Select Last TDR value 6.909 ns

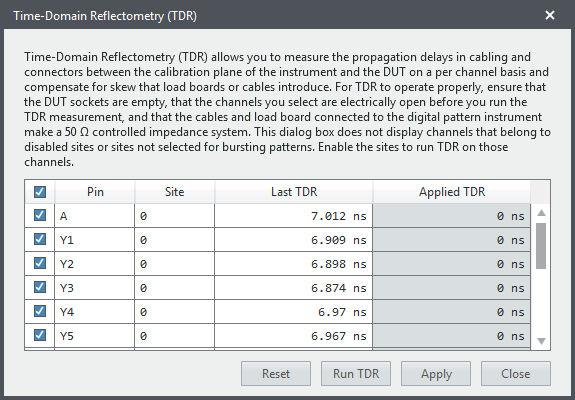293,240
